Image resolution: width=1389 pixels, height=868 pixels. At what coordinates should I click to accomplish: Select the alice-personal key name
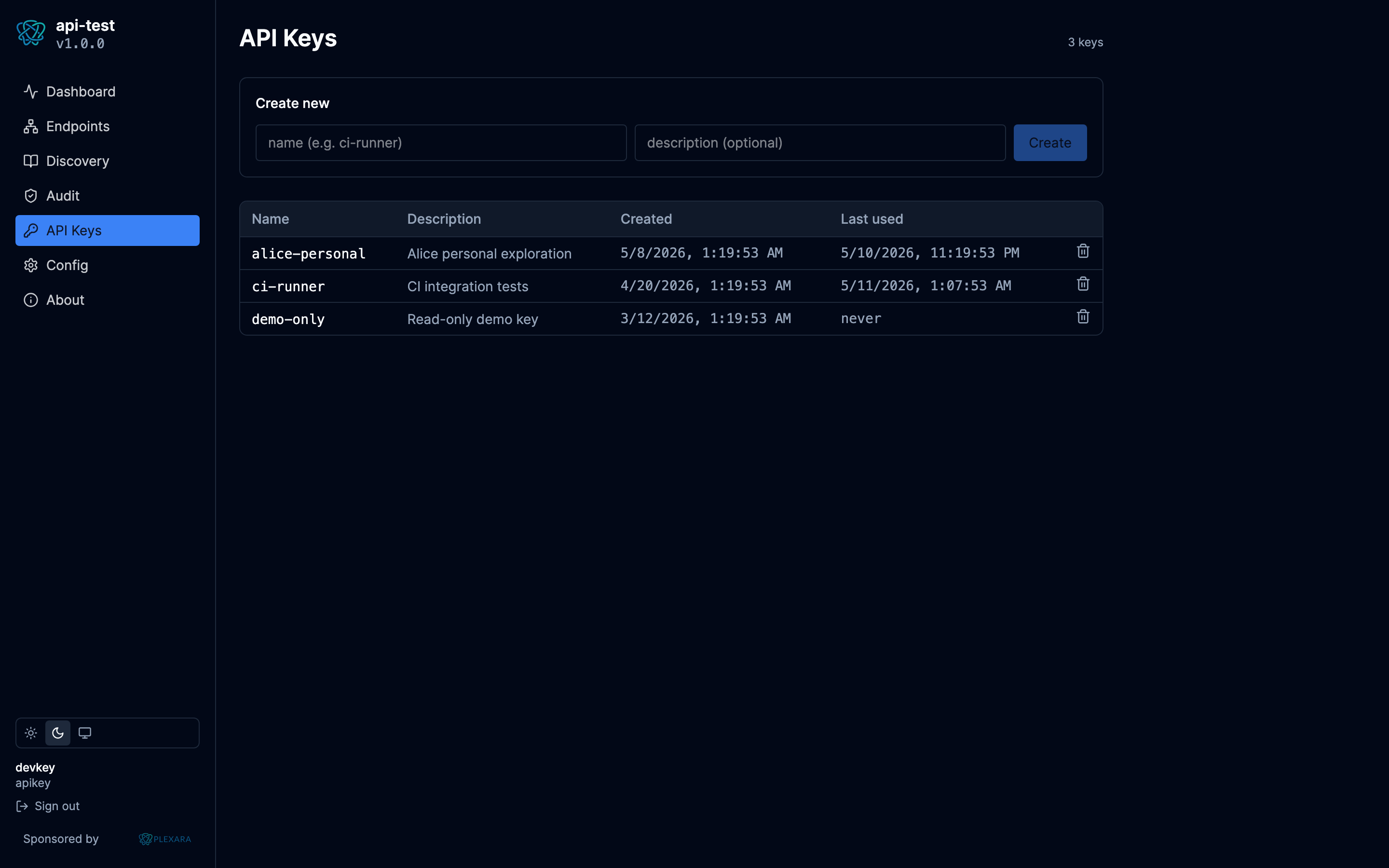pos(309,254)
